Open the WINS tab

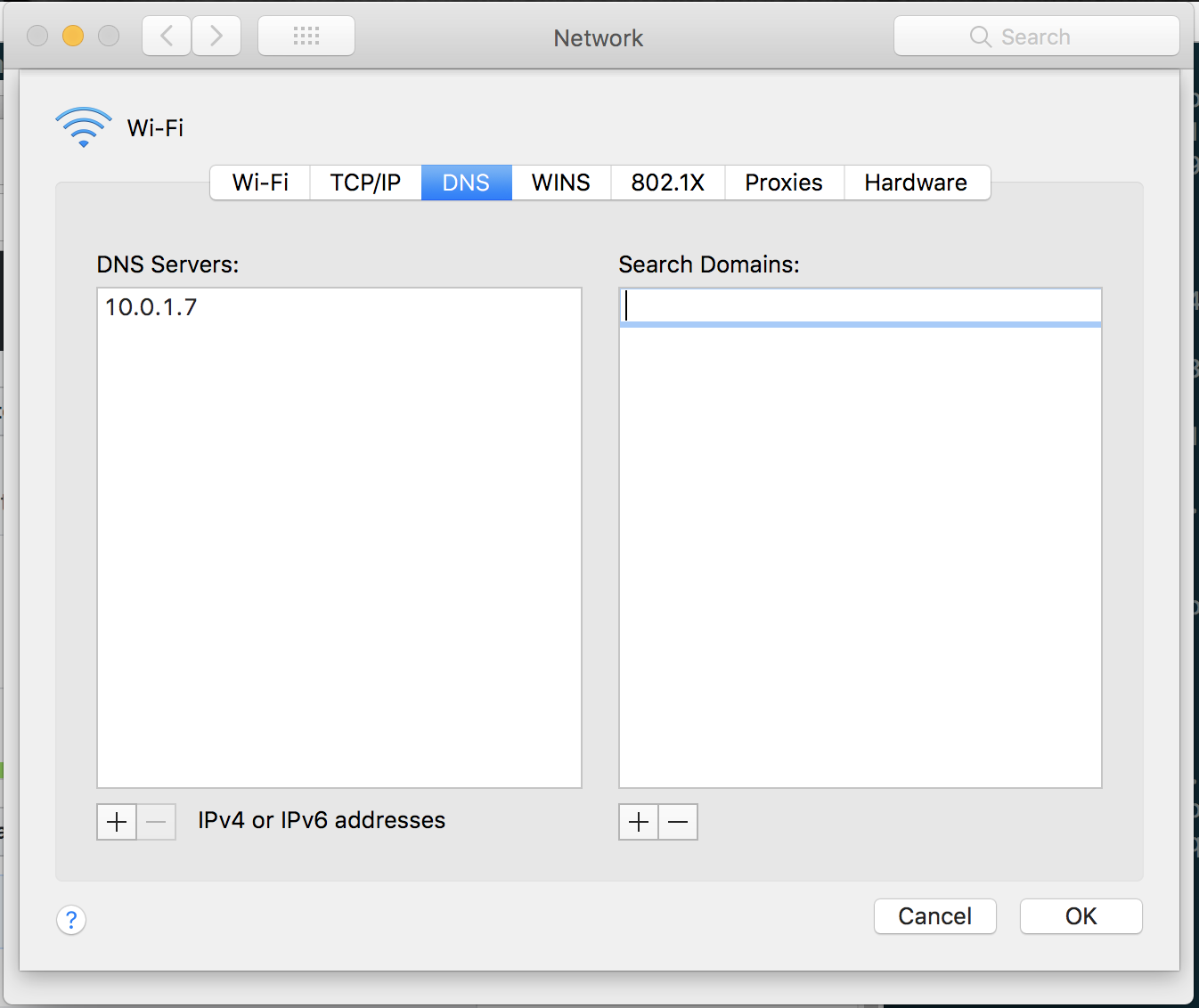click(x=561, y=183)
